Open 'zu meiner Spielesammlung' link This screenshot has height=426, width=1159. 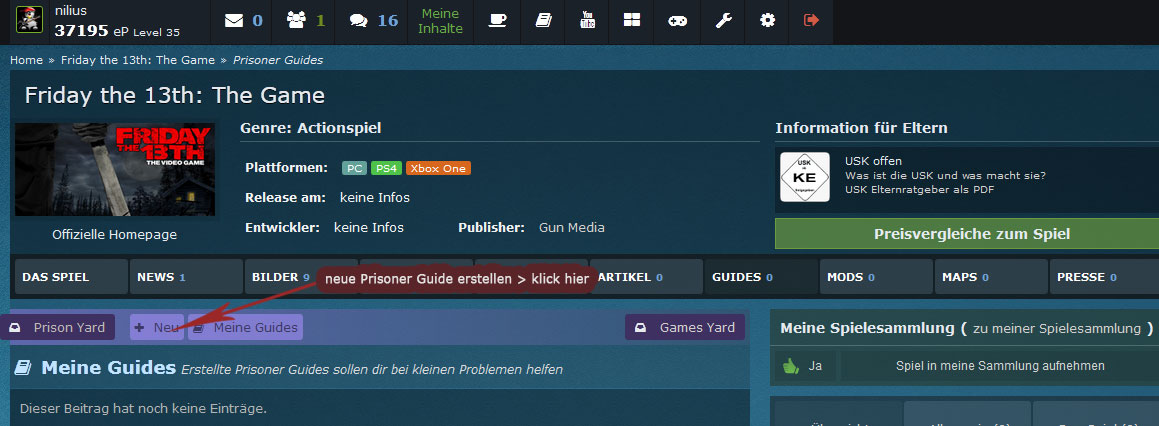[x=1056, y=328]
